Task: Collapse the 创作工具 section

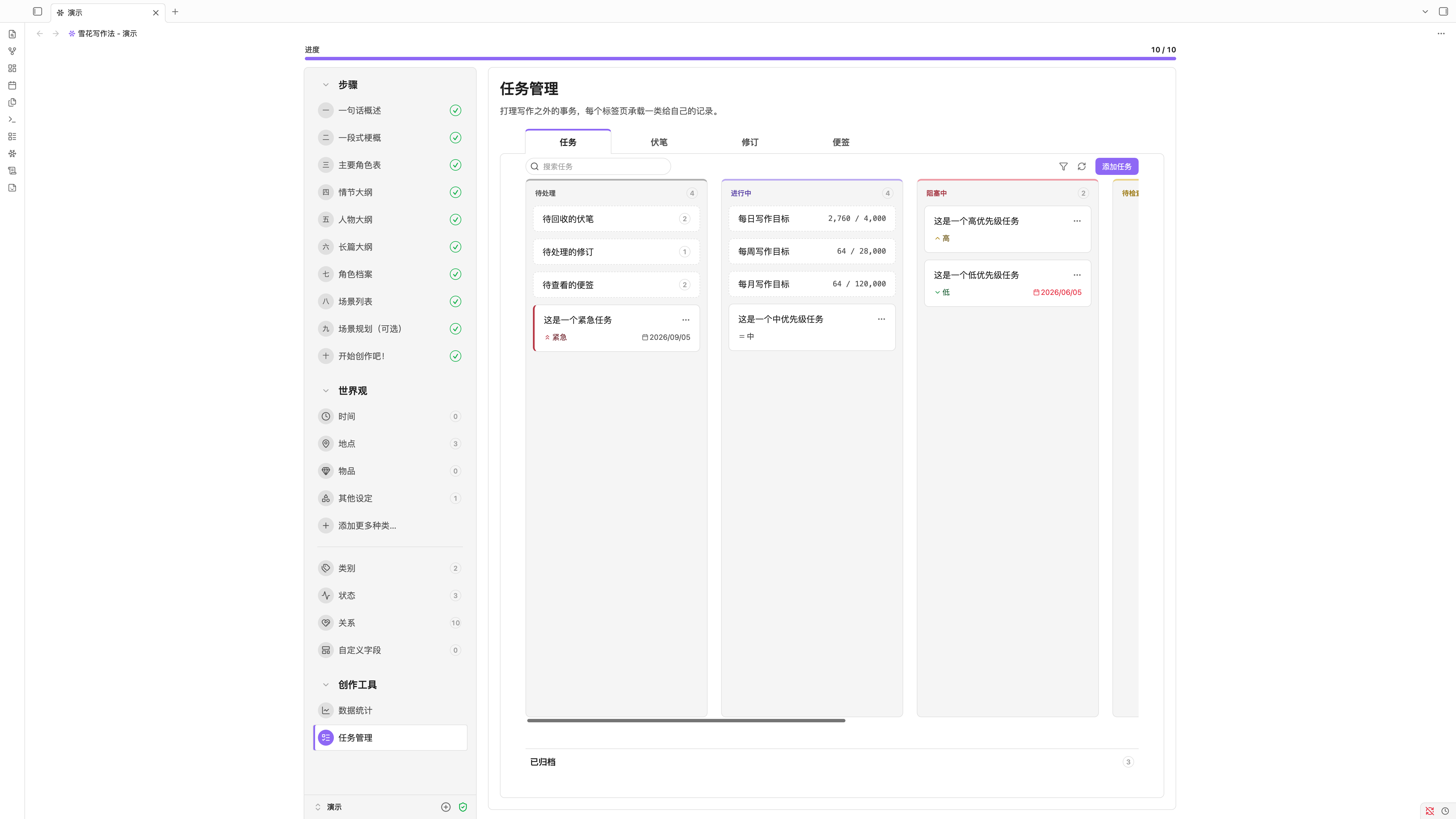Action: [x=326, y=684]
